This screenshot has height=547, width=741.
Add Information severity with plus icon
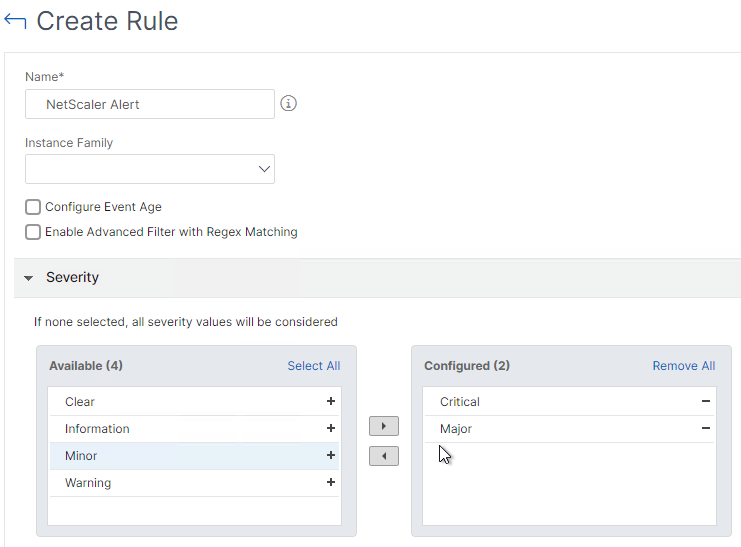(x=331, y=428)
